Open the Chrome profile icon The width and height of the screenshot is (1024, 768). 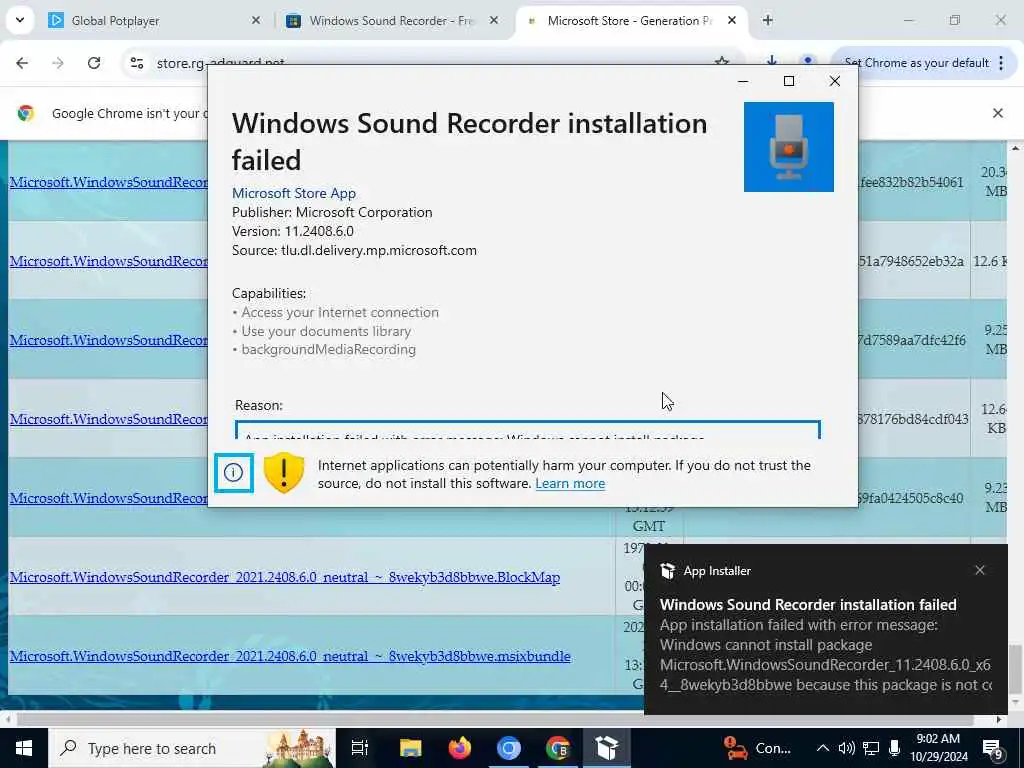(808, 61)
